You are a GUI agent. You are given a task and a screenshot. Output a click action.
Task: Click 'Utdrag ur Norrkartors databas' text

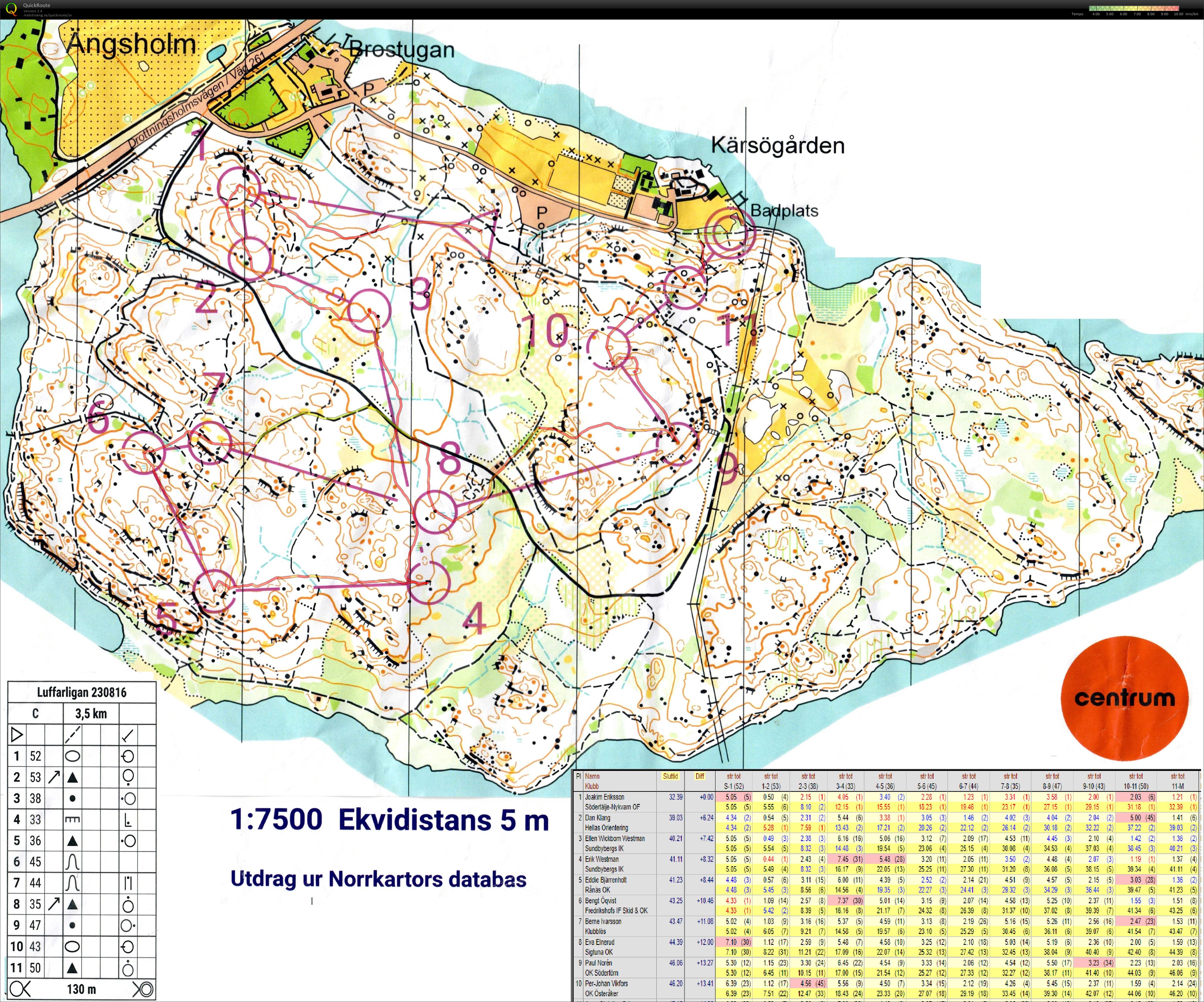(x=379, y=879)
